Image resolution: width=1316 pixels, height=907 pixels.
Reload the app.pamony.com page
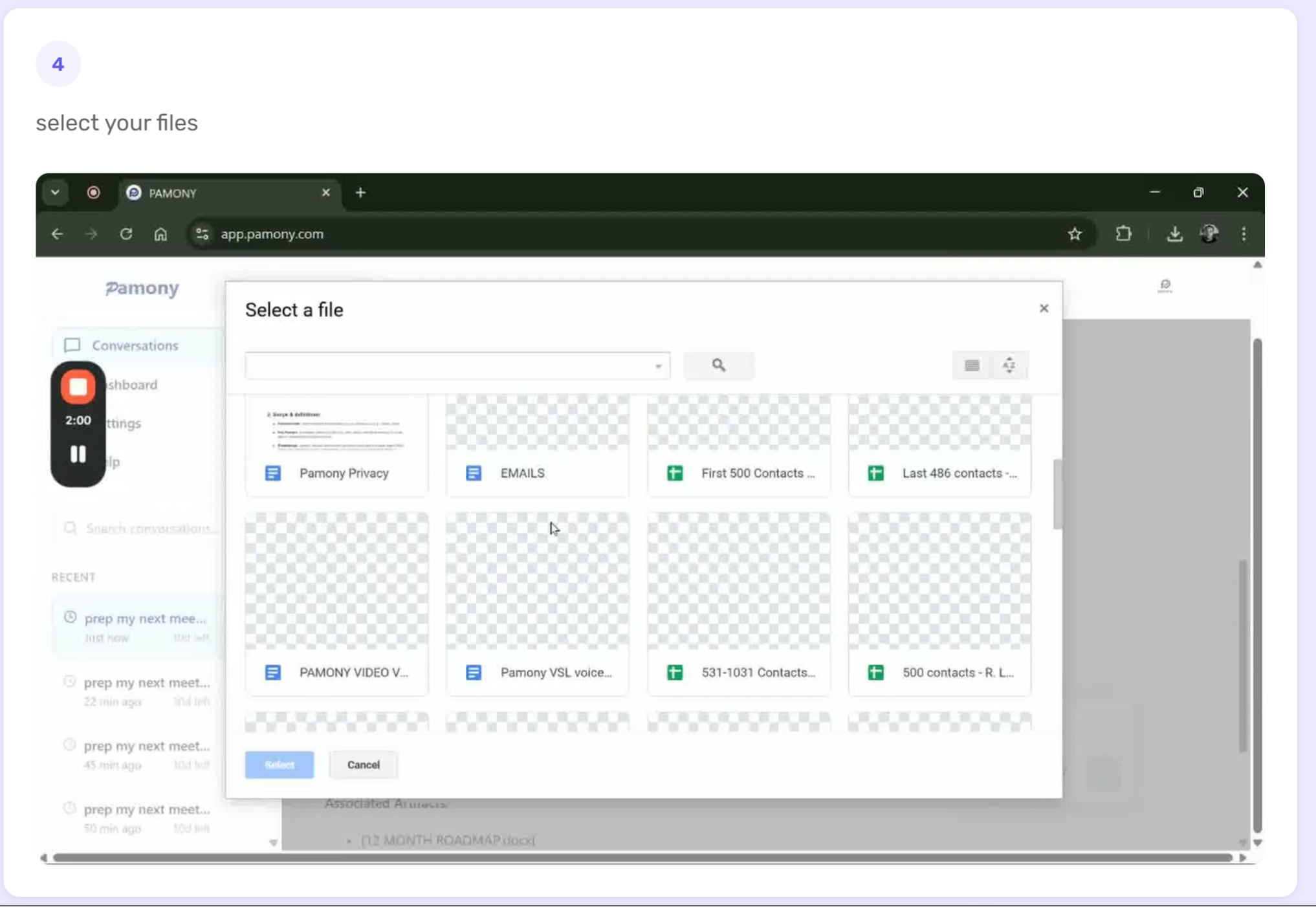click(126, 234)
